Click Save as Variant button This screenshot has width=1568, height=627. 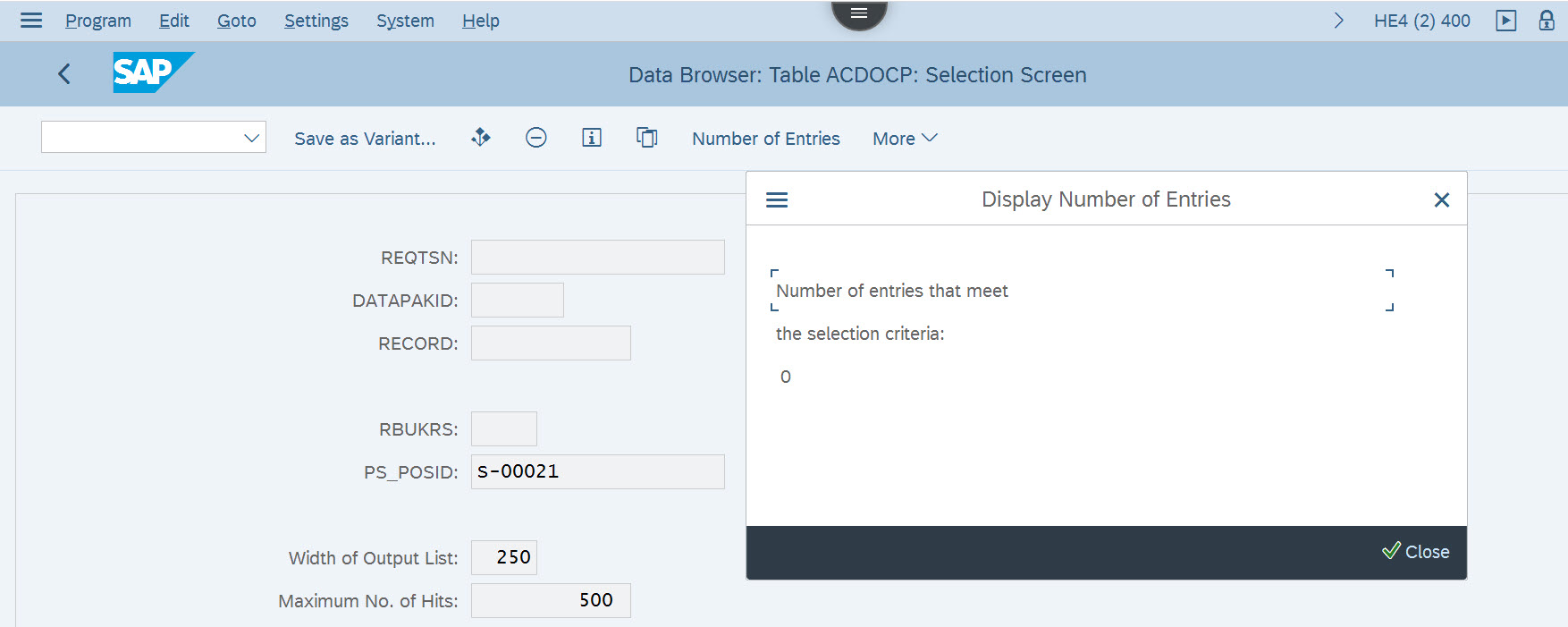pos(365,139)
